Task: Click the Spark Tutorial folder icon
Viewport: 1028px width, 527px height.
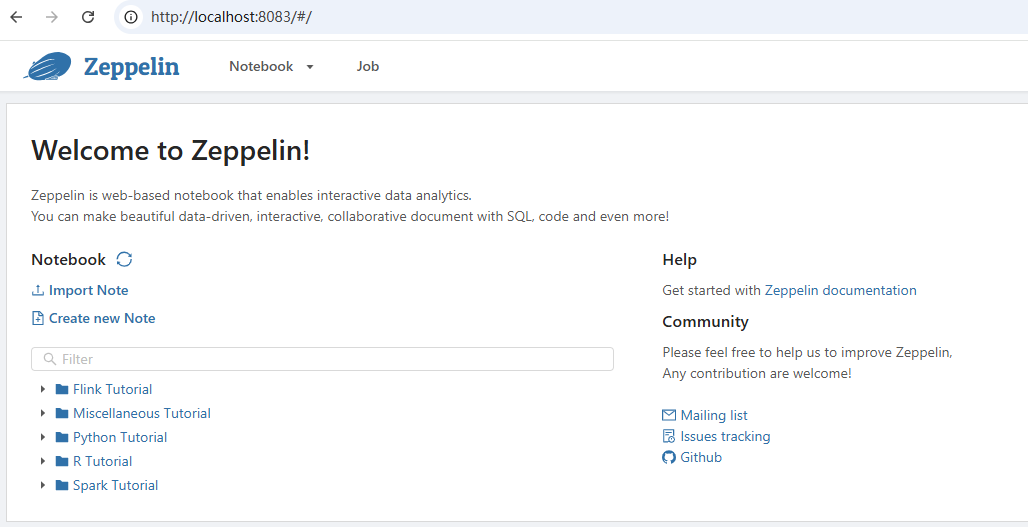Action: 62,485
